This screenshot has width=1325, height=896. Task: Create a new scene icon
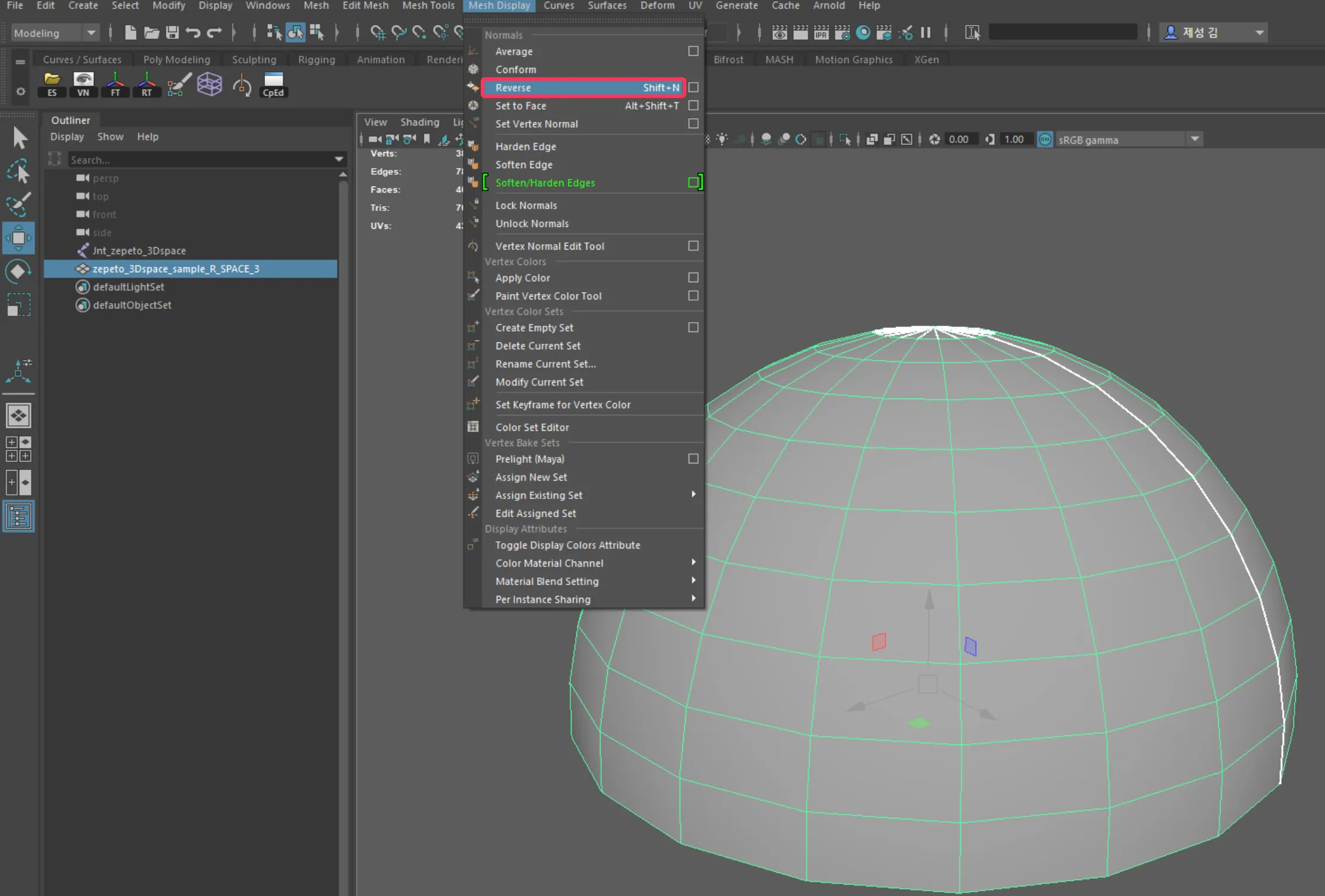131,32
